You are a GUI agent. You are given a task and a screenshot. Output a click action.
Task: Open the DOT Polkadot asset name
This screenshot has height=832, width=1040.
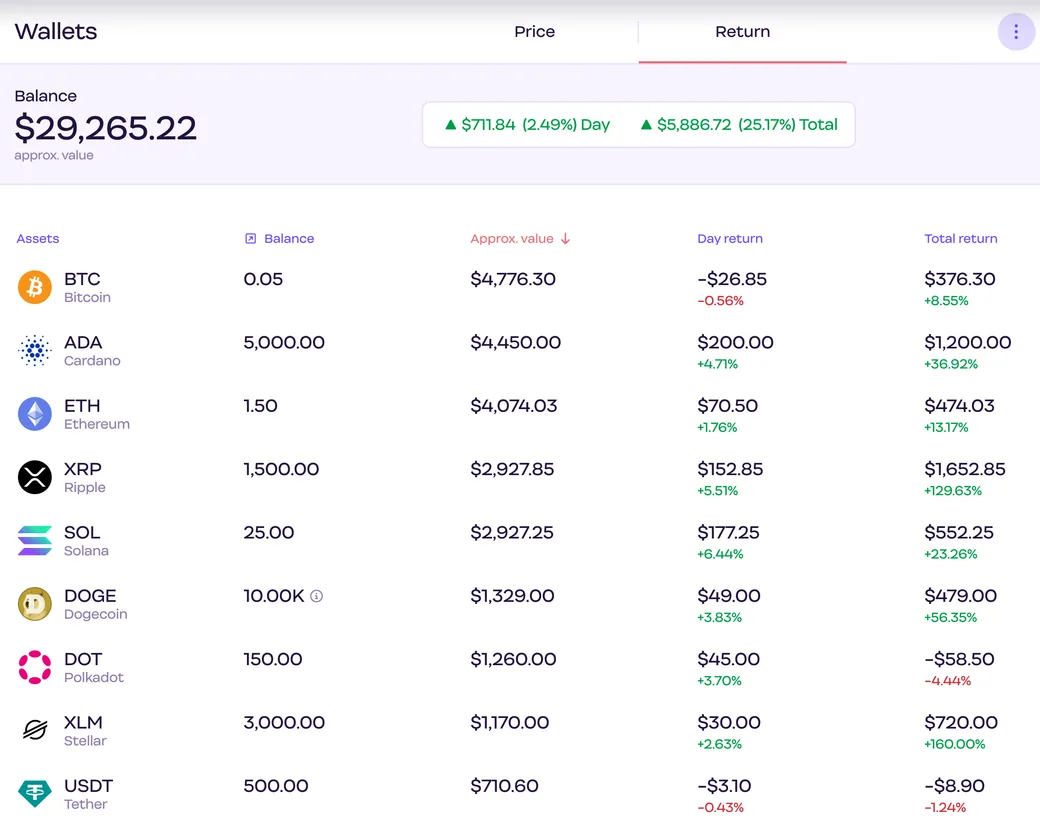(x=94, y=667)
